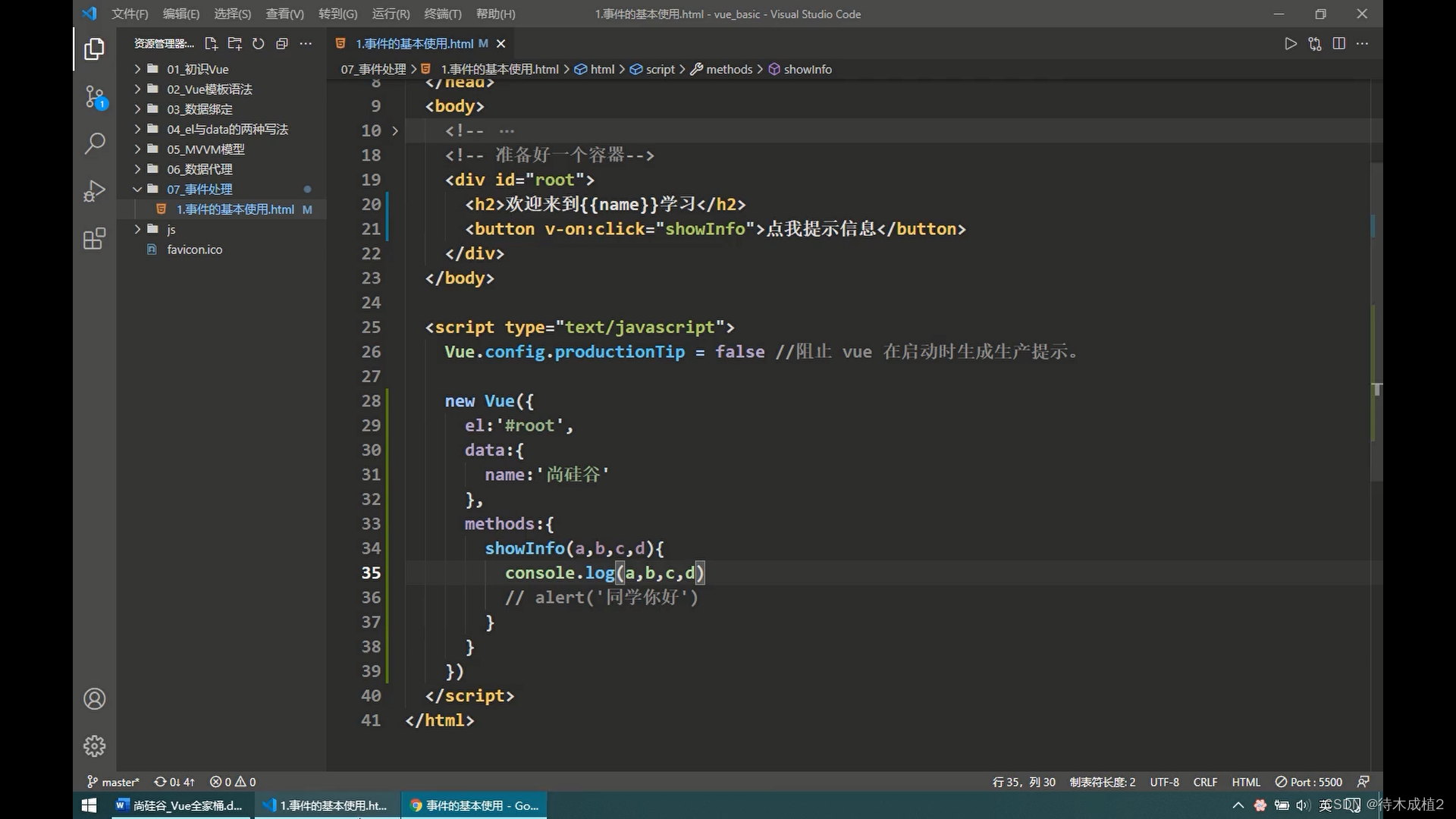Open the 转到(G) menu

(337, 14)
